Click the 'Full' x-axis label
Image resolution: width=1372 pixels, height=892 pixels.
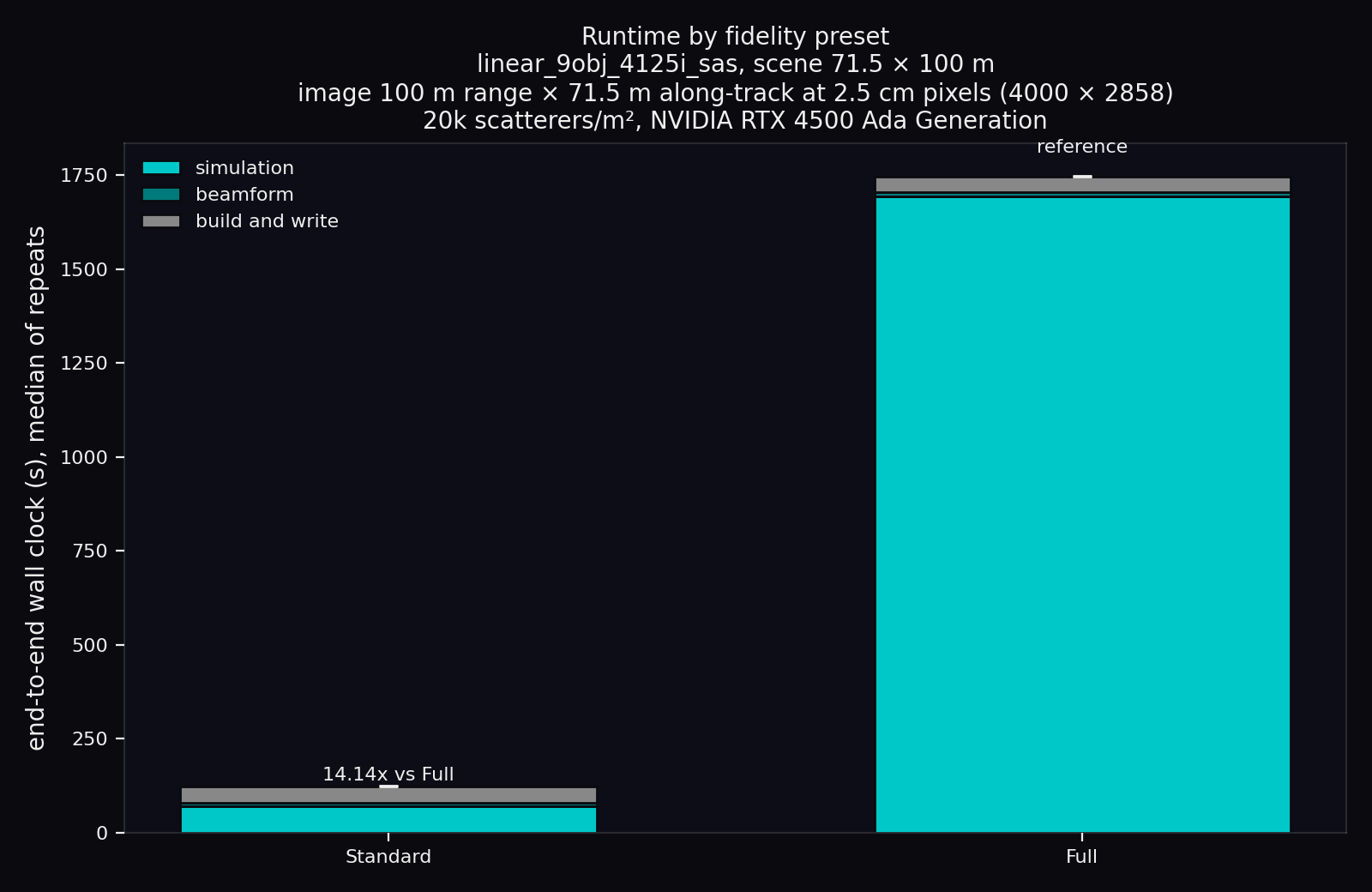1082,857
